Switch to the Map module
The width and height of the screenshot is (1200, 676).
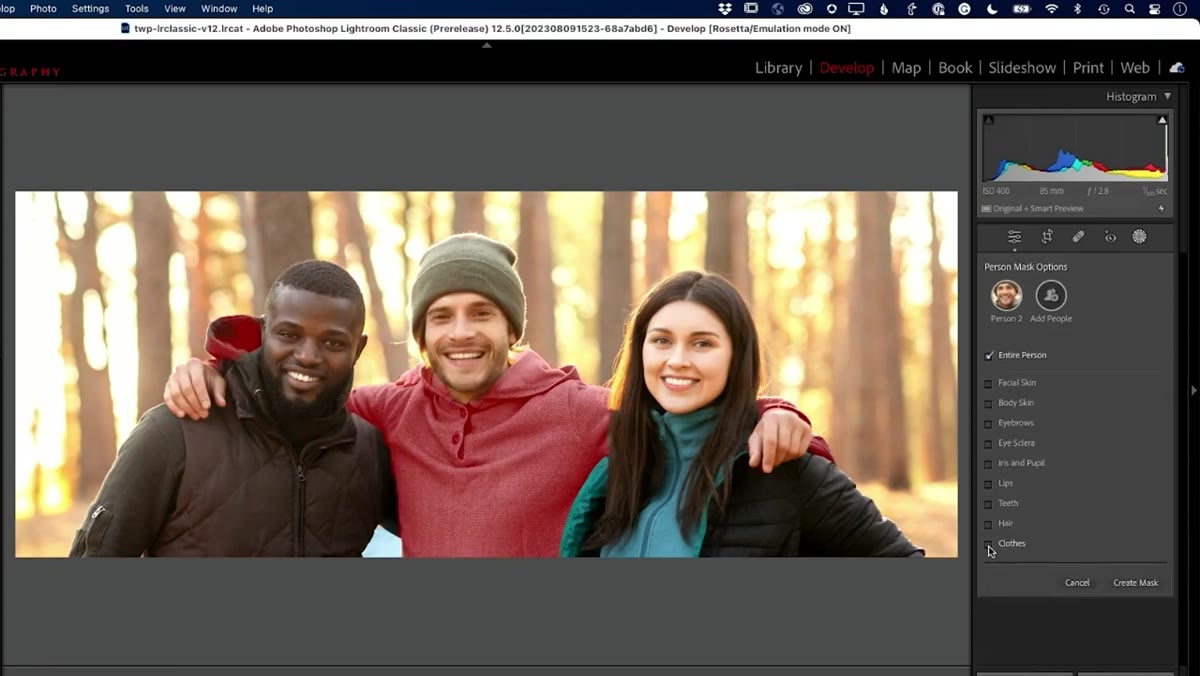click(906, 68)
